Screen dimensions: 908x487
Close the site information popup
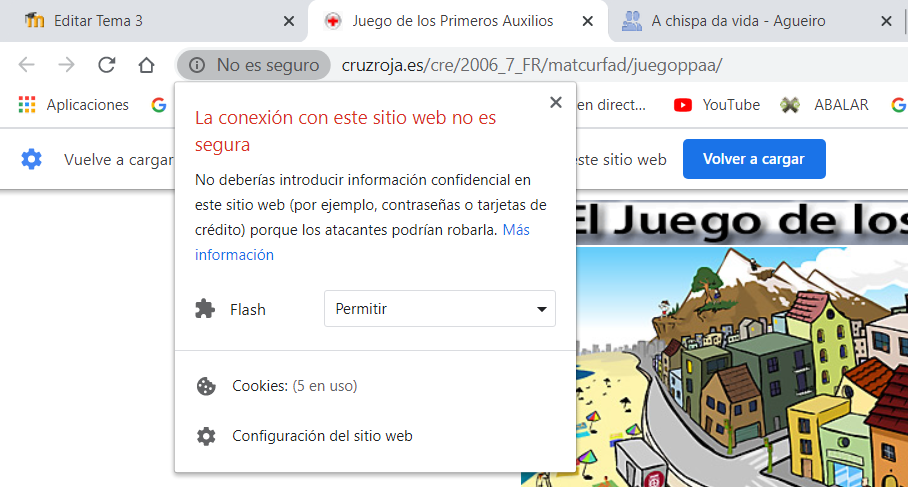(556, 102)
